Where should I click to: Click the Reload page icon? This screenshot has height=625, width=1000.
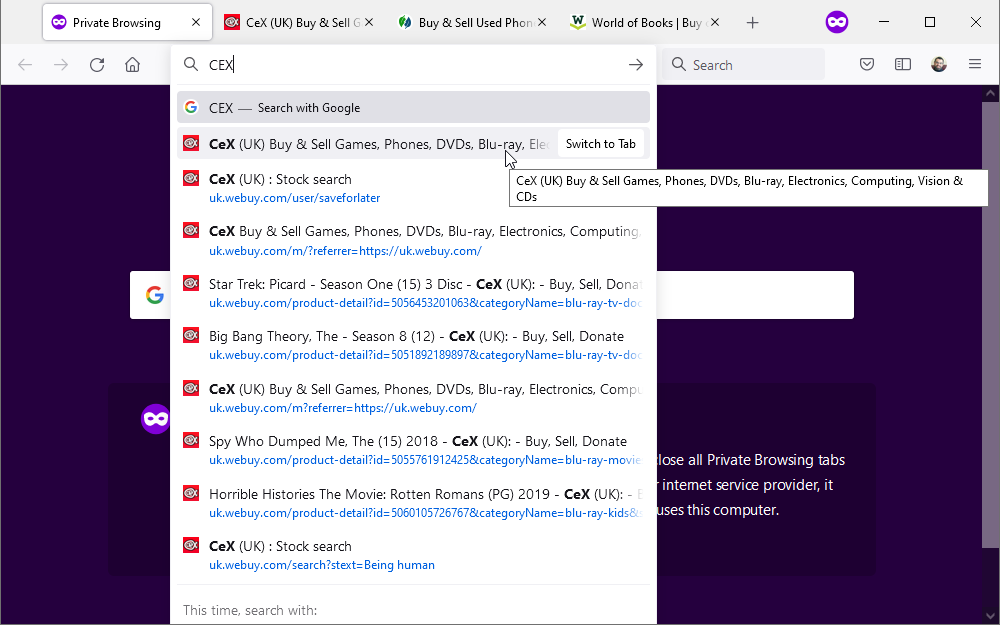[x=97, y=65]
